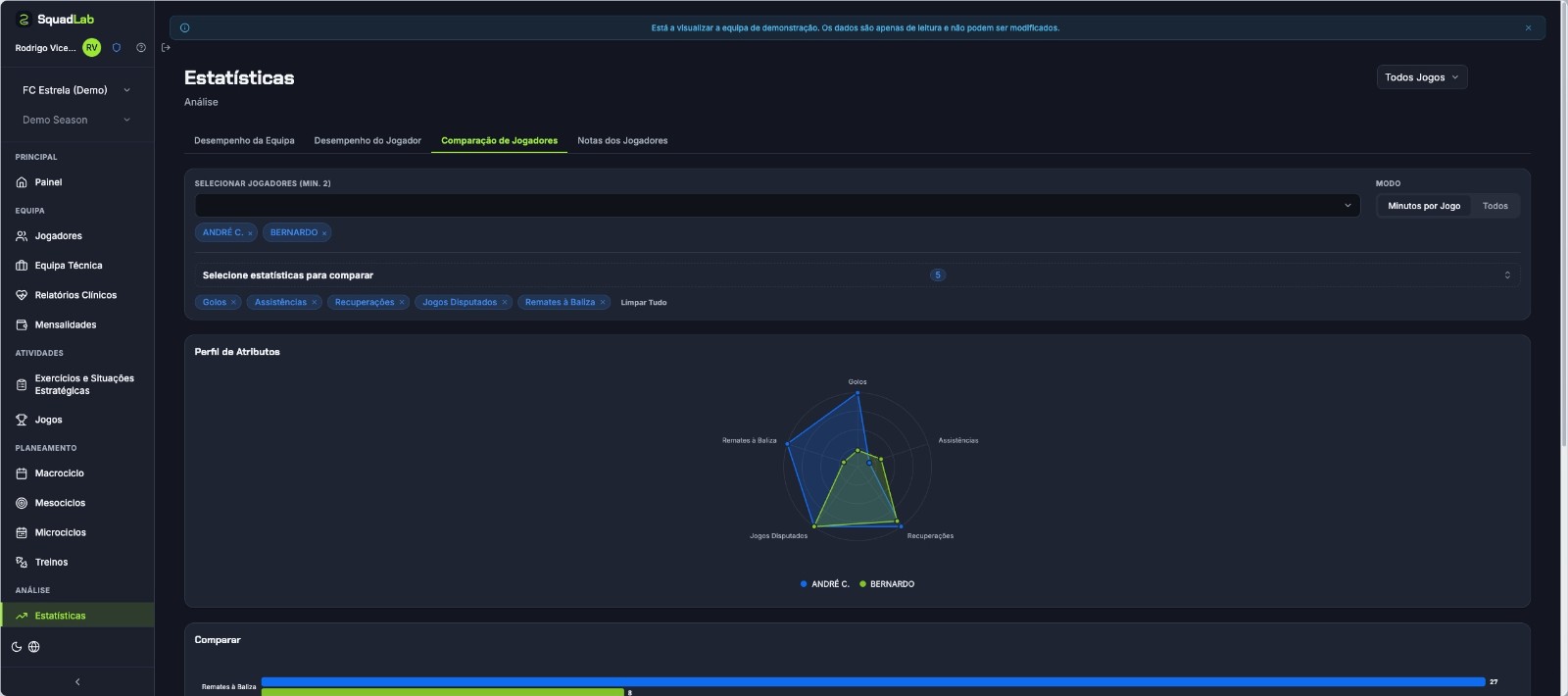The image size is (1568, 696).
Task: Open language globe icon
Action: click(34, 647)
